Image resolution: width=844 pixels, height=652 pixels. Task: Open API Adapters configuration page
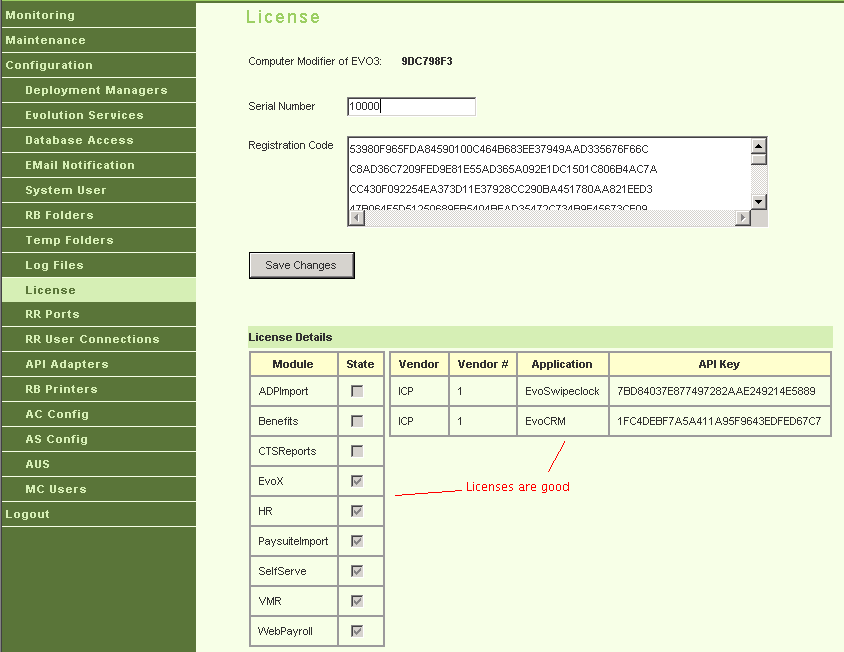click(66, 364)
